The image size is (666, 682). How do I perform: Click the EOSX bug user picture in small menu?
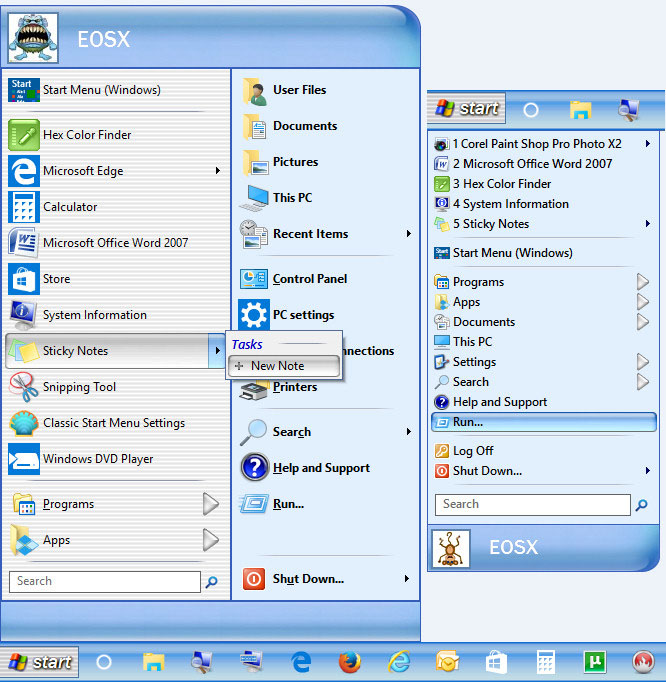point(451,548)
